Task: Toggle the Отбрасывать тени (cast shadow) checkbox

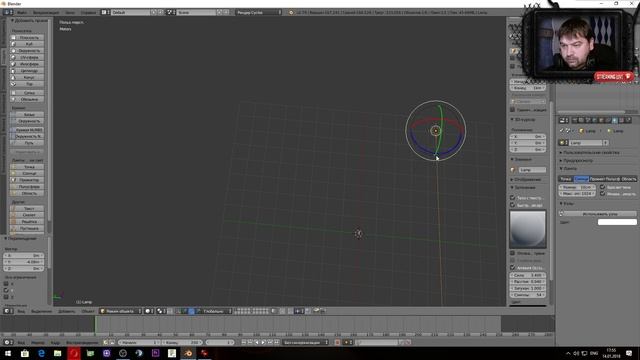Action: [x=602, y=187]
